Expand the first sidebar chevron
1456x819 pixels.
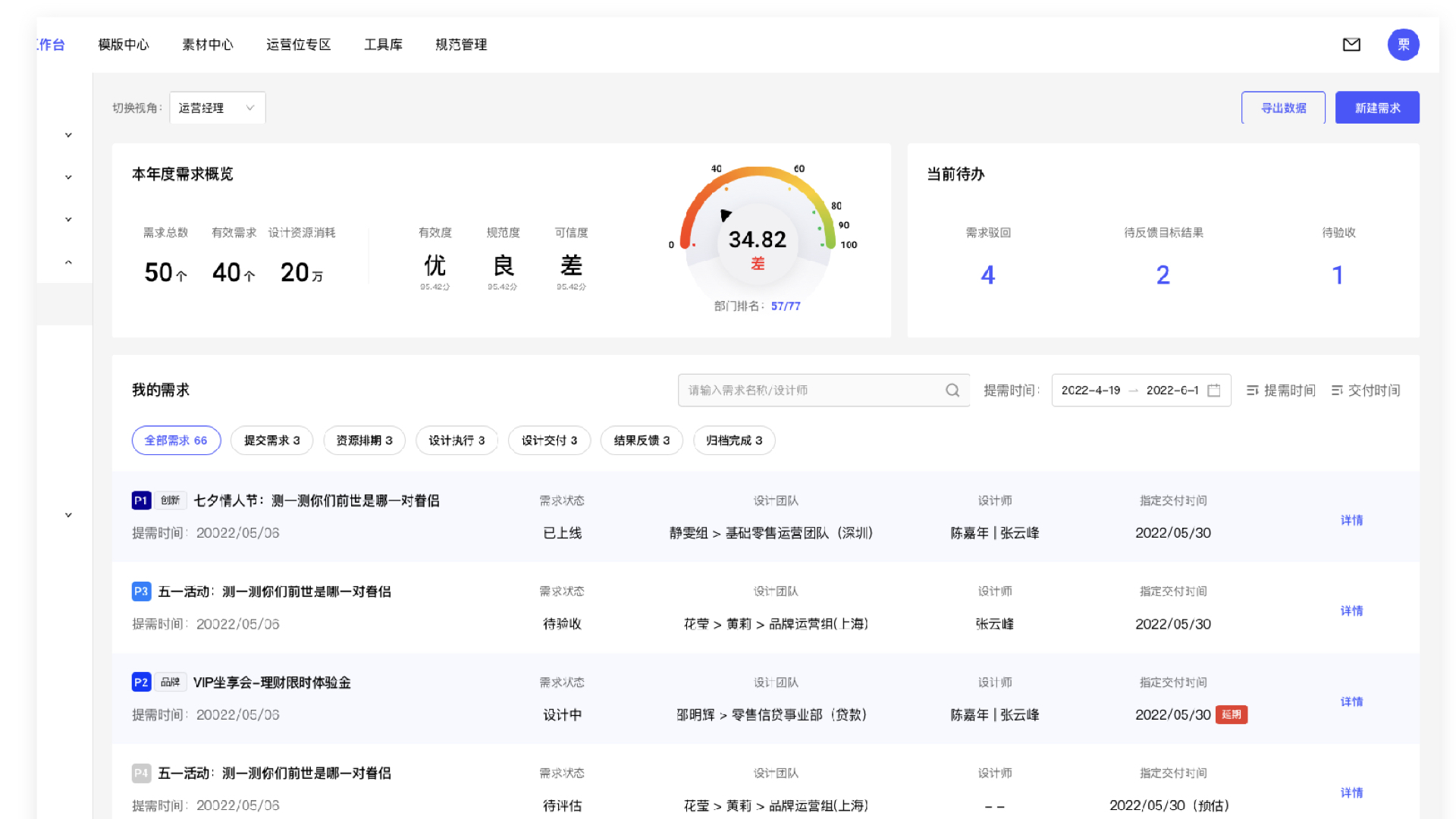68,135
